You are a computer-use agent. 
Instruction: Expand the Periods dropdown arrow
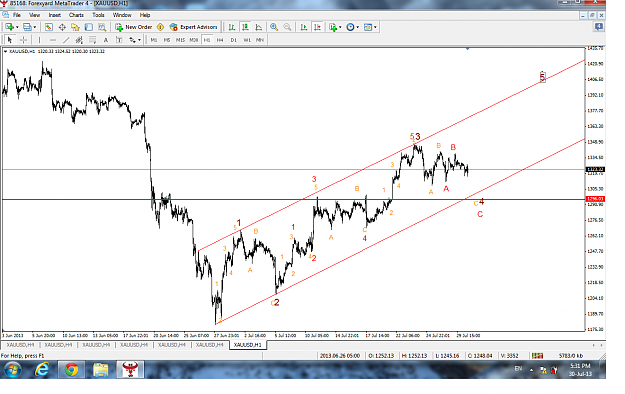358,27
